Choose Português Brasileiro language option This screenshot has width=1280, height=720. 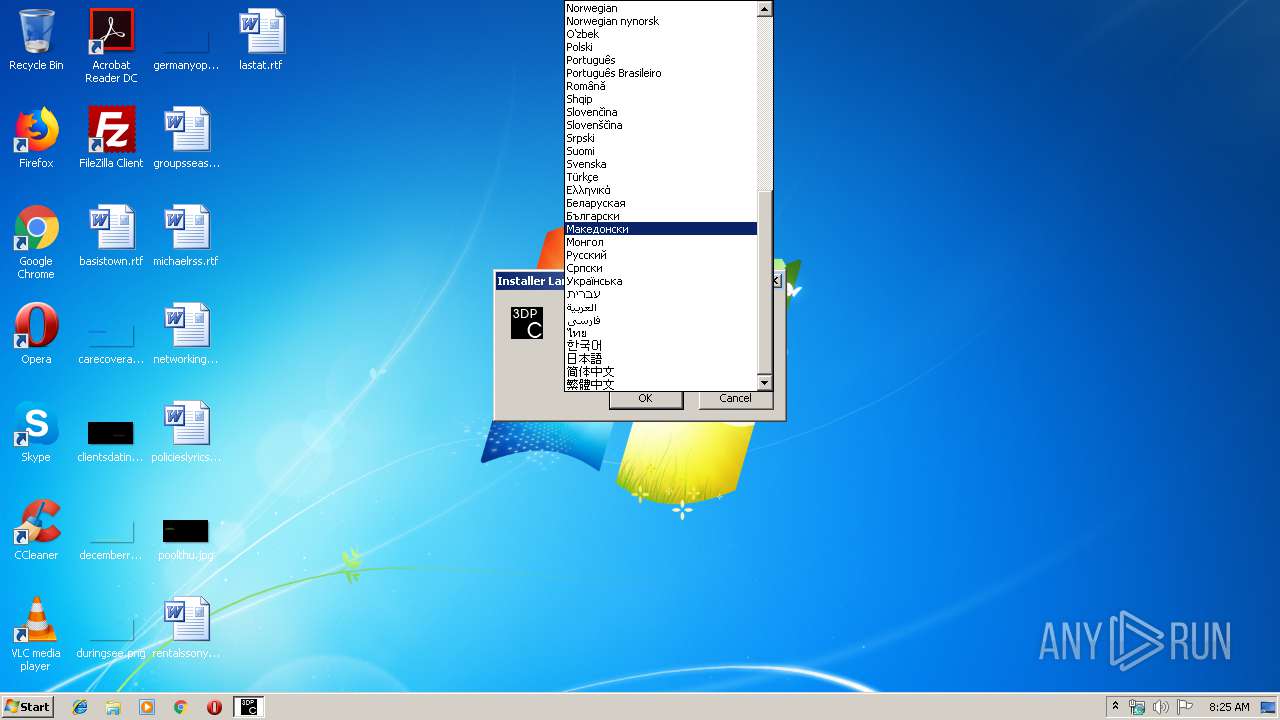point(661,73)
